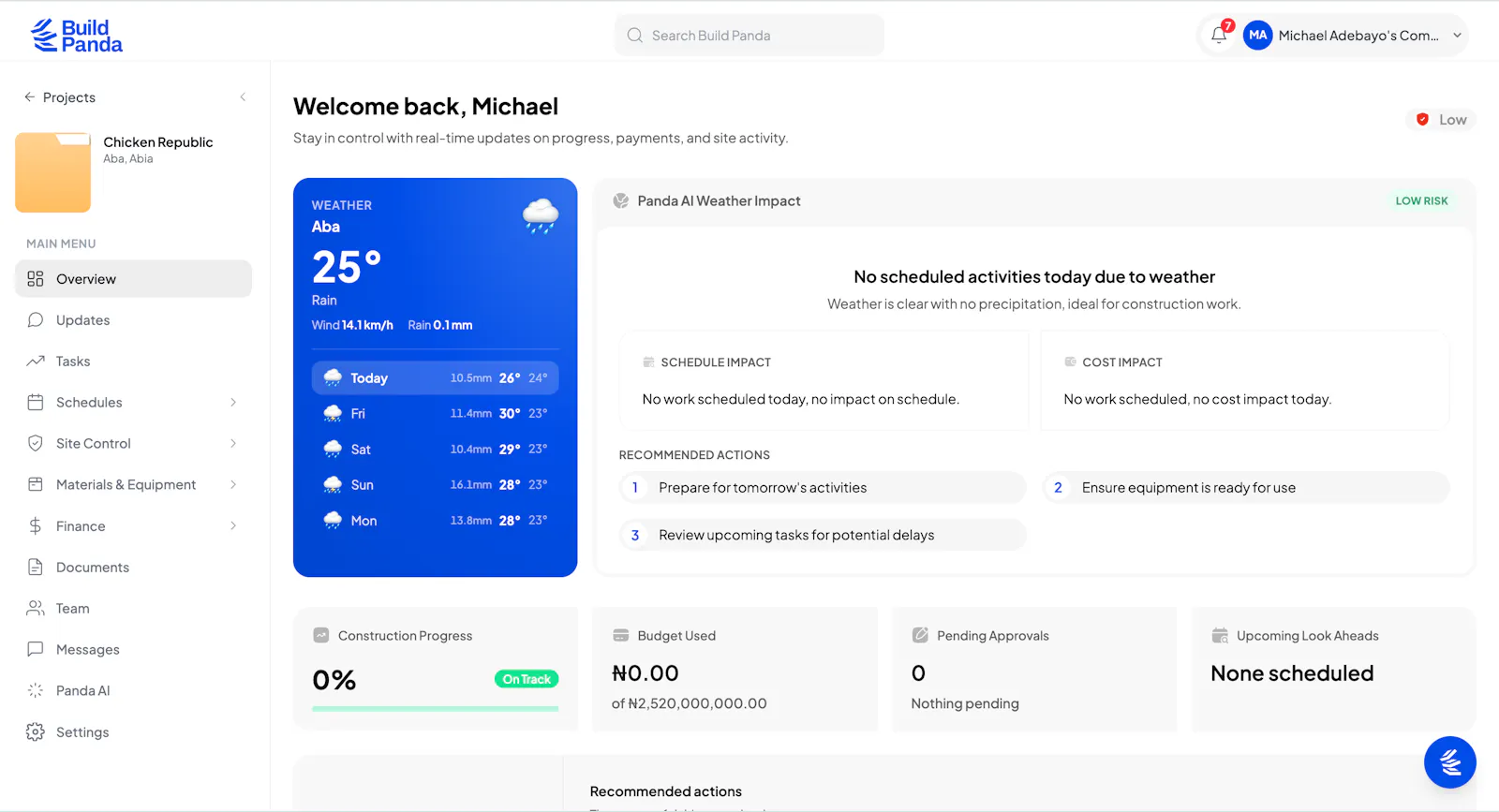Click the Schedules calendar icon
1499x812 pixels.
[36, 403]
